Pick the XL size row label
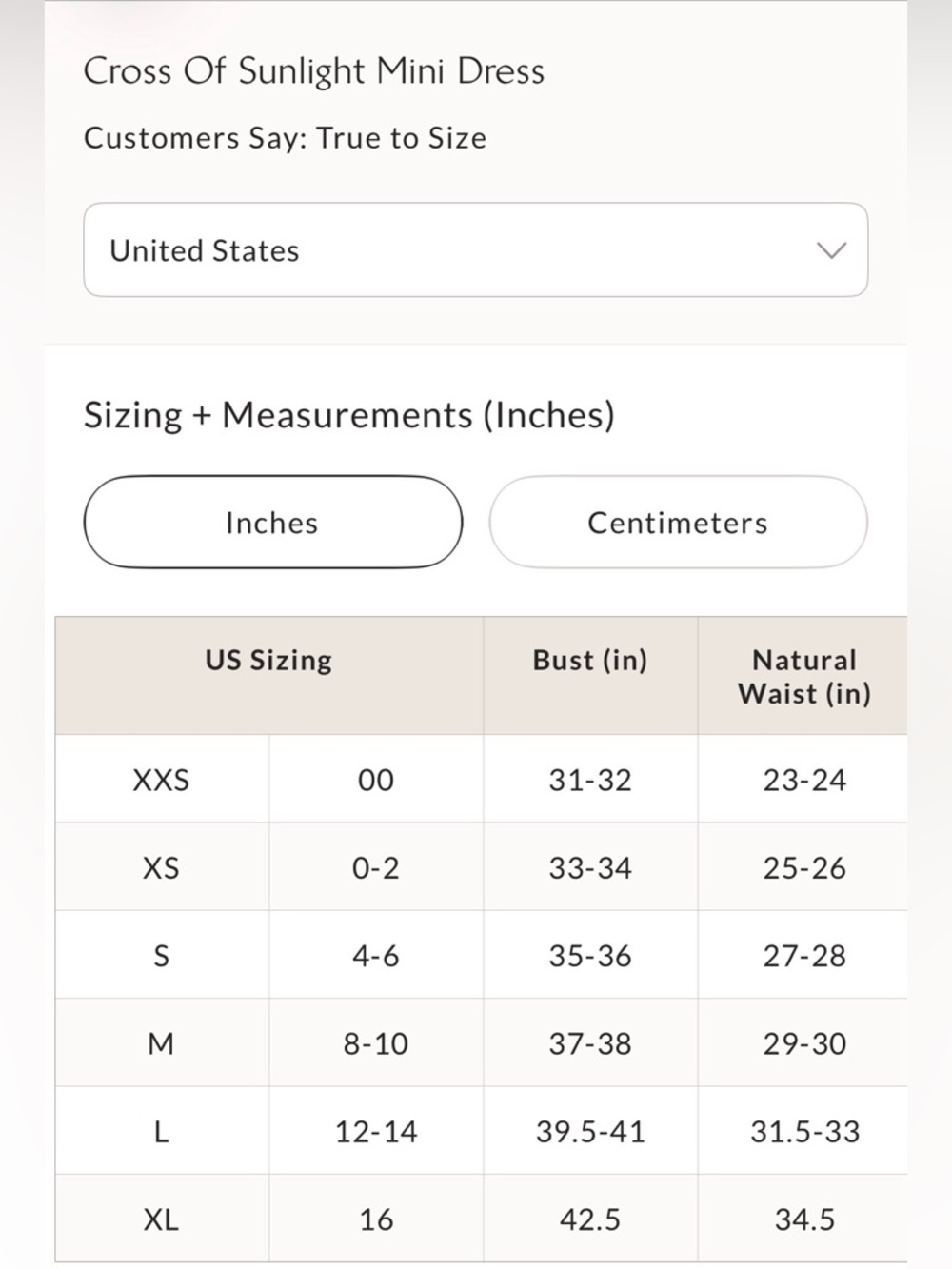The image size is (952, 1269). [x=162, y=1219]
